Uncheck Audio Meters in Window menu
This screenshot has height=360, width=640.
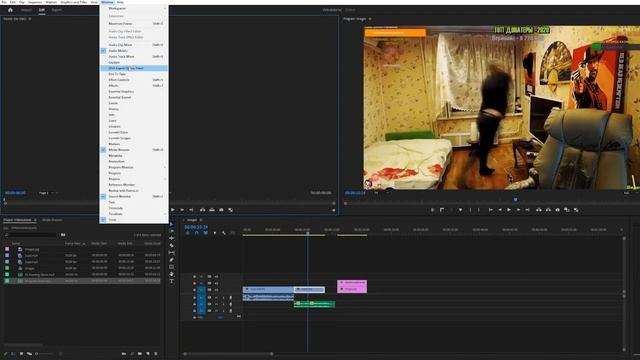point(134,51)
